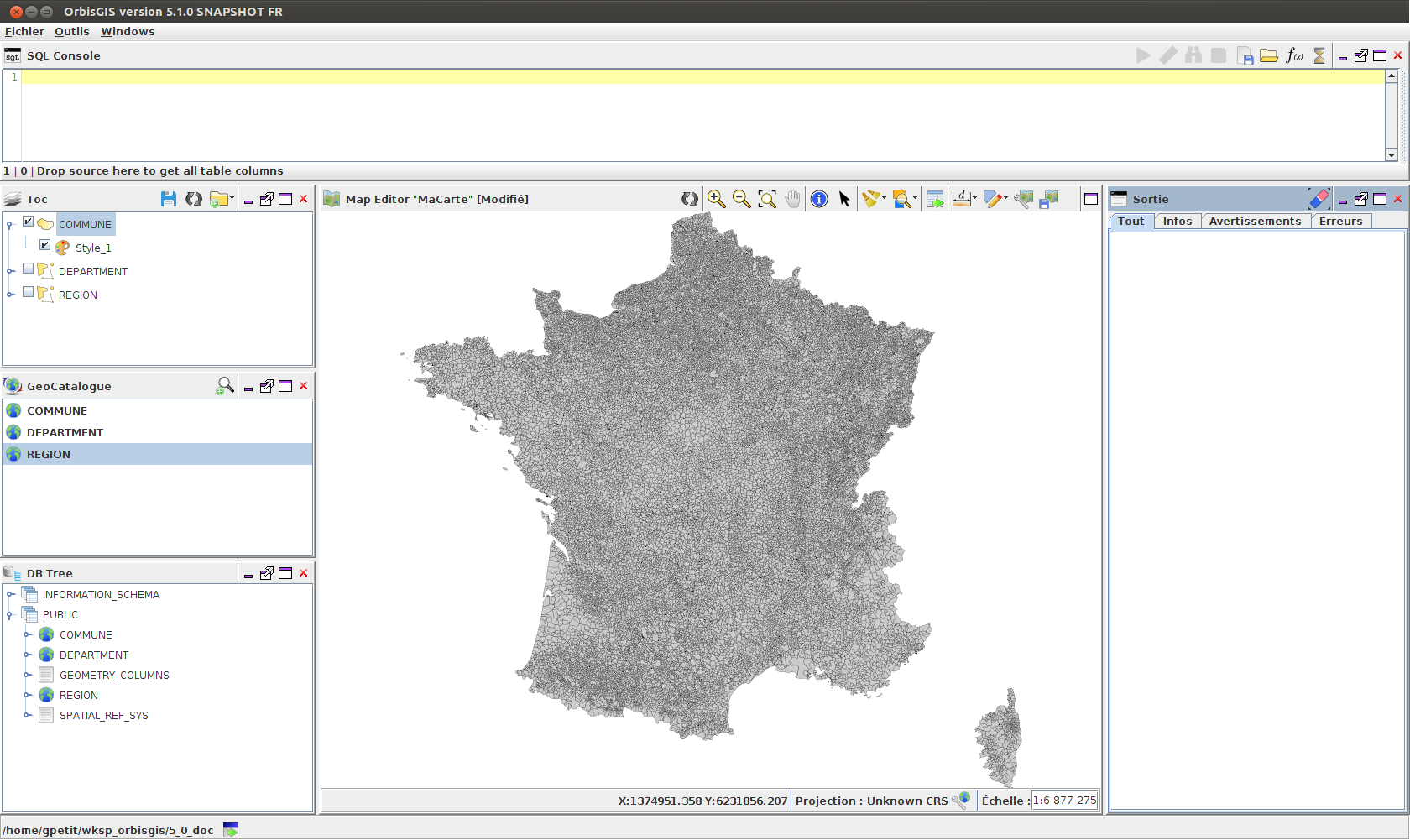Click the eraser icon in Sortie panel
Image resolution: width=1410 pixels, height=840 pixels.
pyautogui.click(x=1319, y=199)
